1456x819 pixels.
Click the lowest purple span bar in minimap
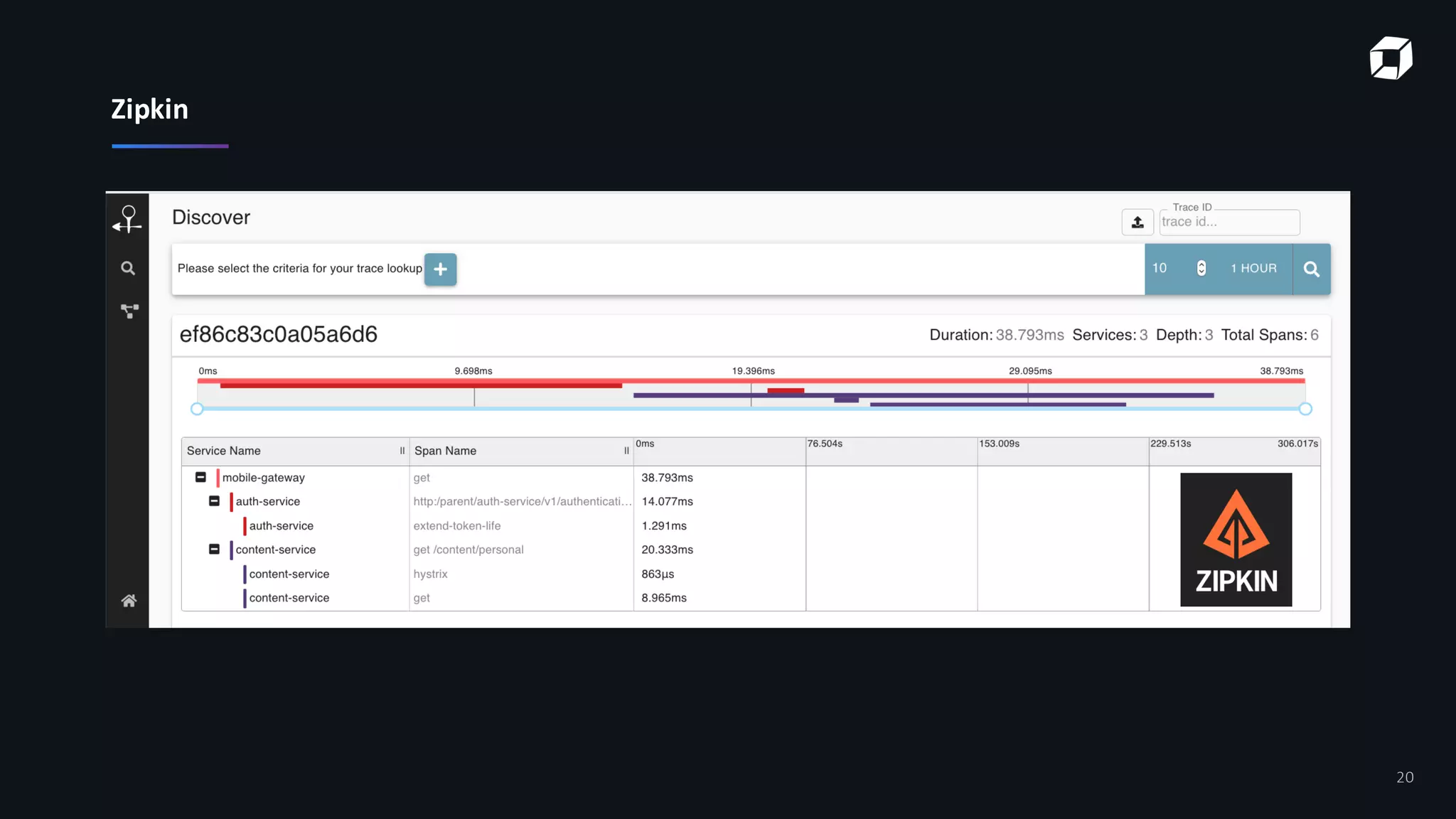point(998,405)
